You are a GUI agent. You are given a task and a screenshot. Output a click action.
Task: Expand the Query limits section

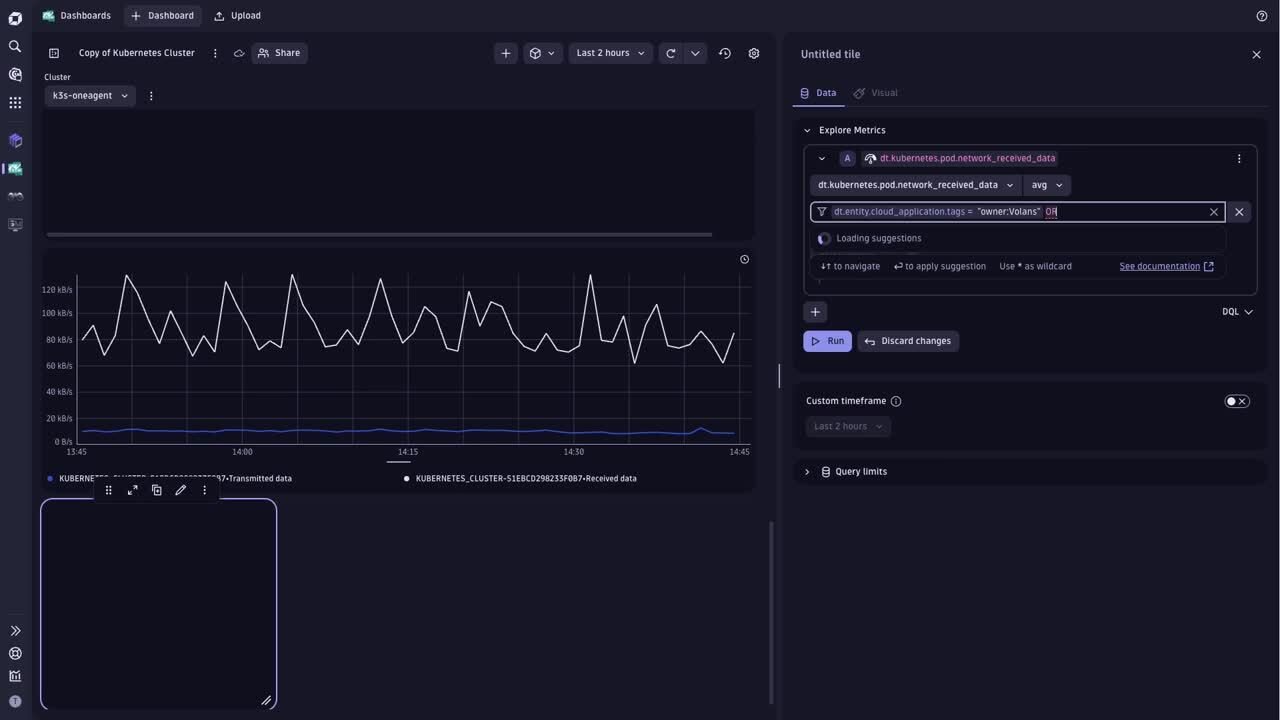point(808,472)
